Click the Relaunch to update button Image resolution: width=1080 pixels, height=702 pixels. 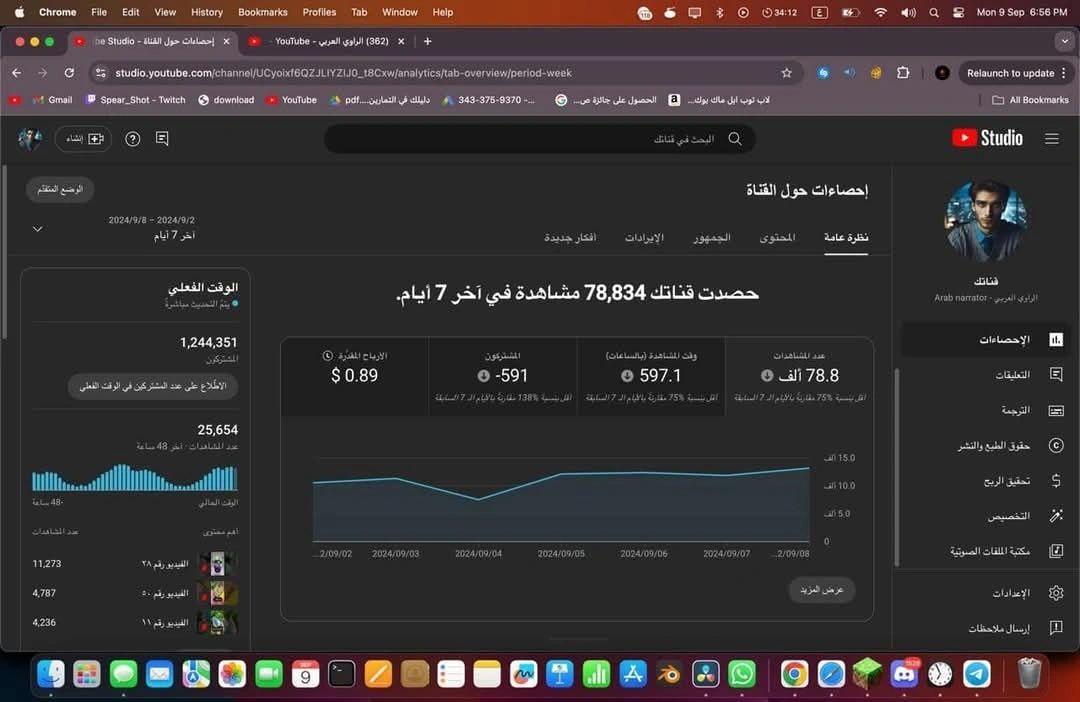tap(1010, 73)
